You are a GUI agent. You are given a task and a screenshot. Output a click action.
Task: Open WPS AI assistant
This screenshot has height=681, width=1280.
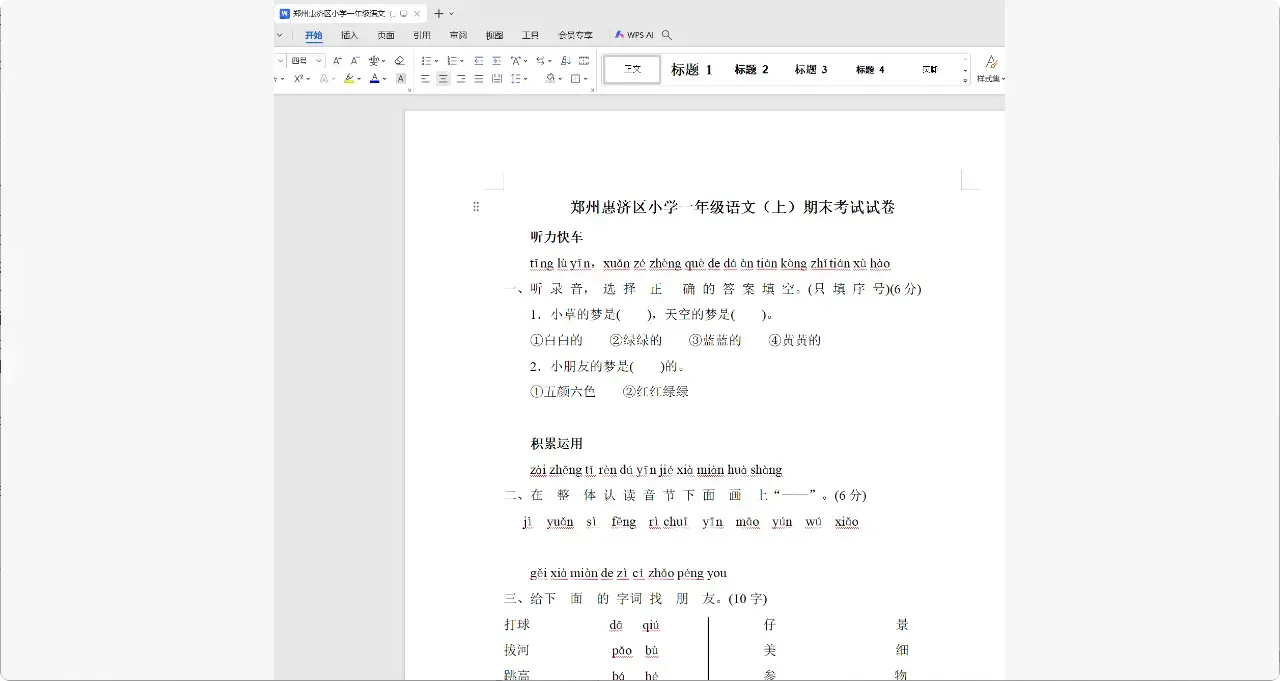click(634, 33)
